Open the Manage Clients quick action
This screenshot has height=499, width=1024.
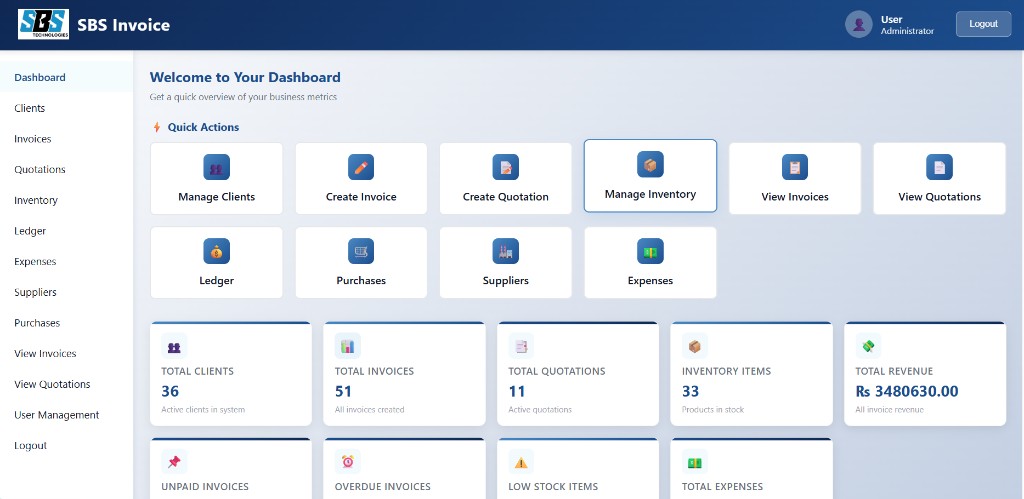click(216, 178)
